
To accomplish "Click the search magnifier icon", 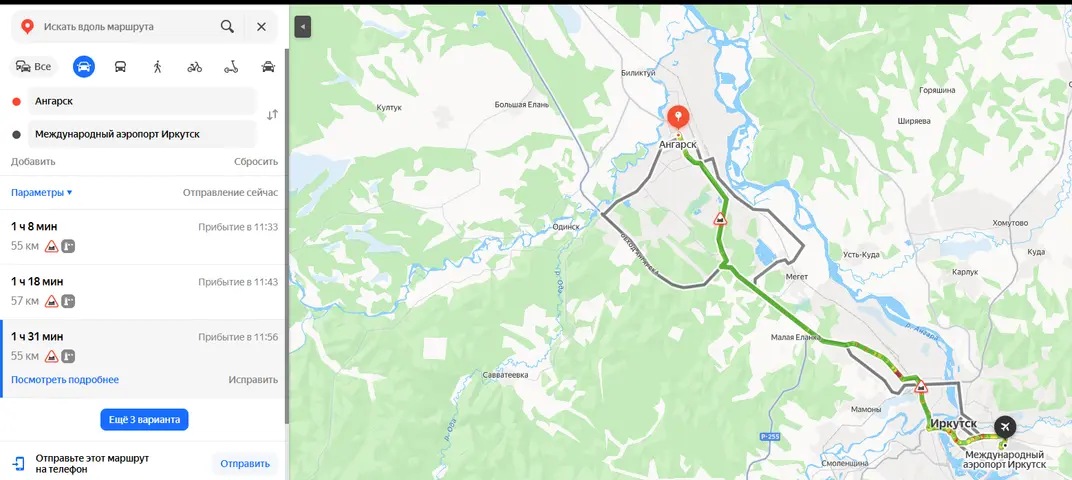I will [x=227, y=27].
